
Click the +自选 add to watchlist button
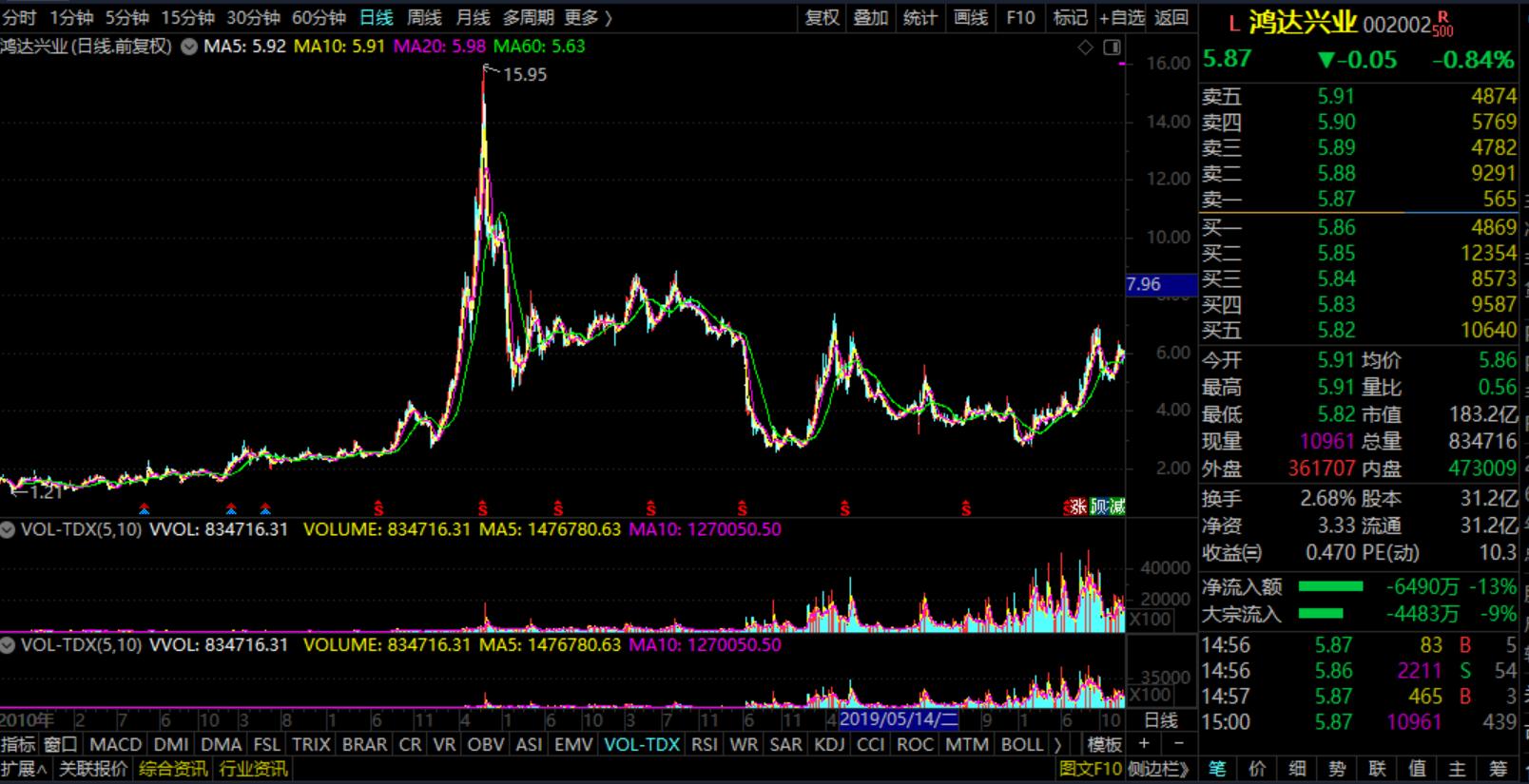pos(1122,18)
